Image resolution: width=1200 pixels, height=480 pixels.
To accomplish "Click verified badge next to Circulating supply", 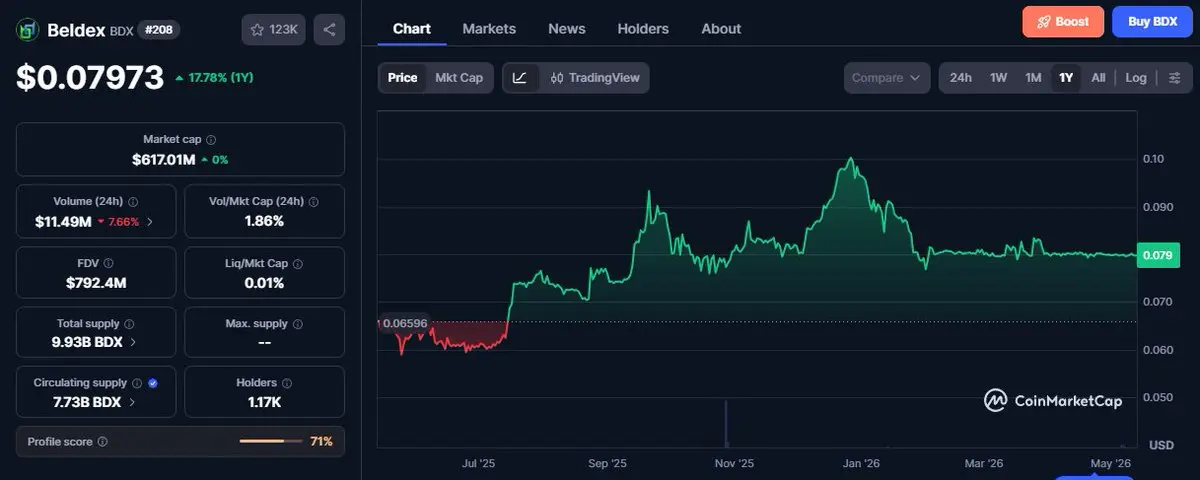I will click(x=152, y=383).
